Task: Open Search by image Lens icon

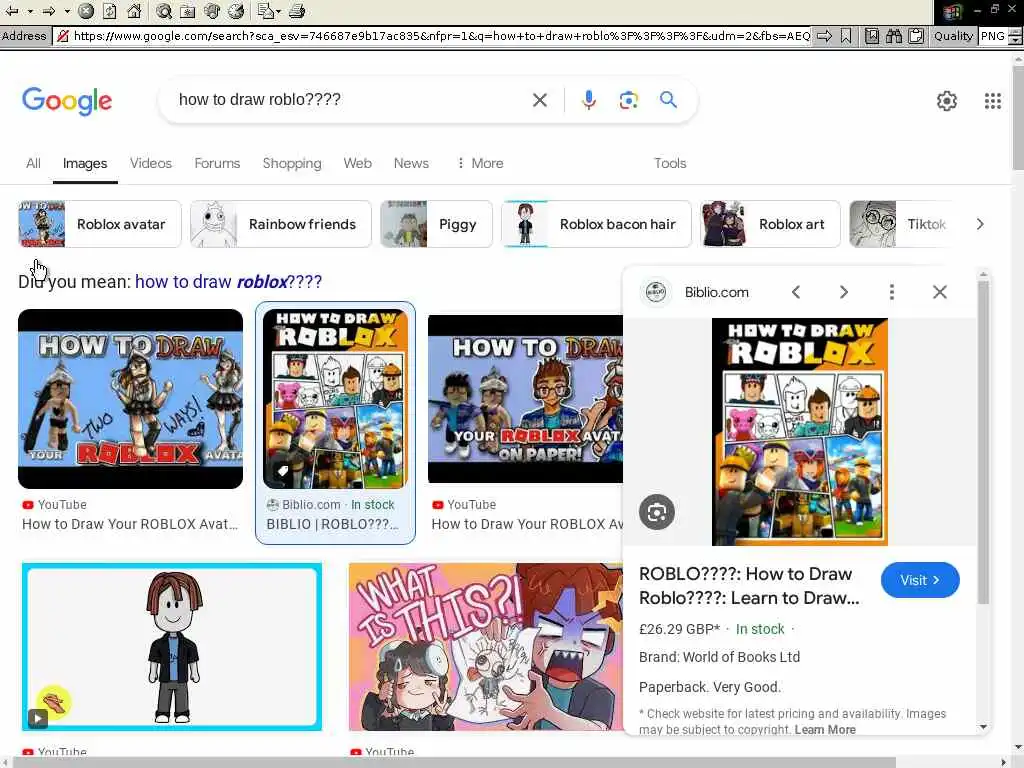Action: pos(628,100)
